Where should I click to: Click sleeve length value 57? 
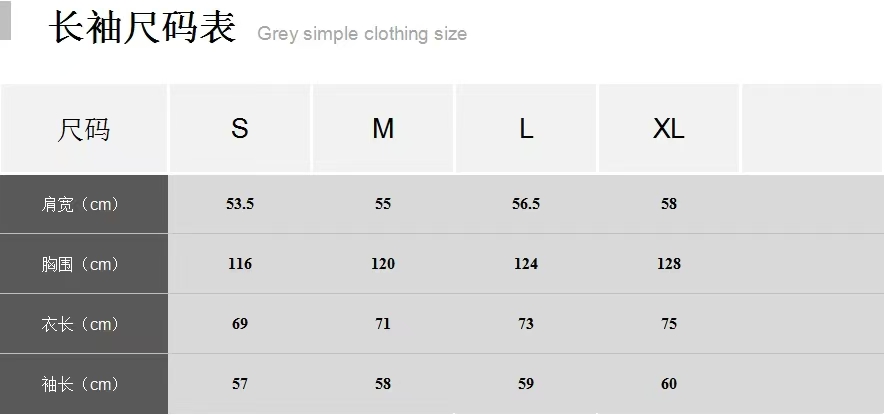tap(240, 384)
